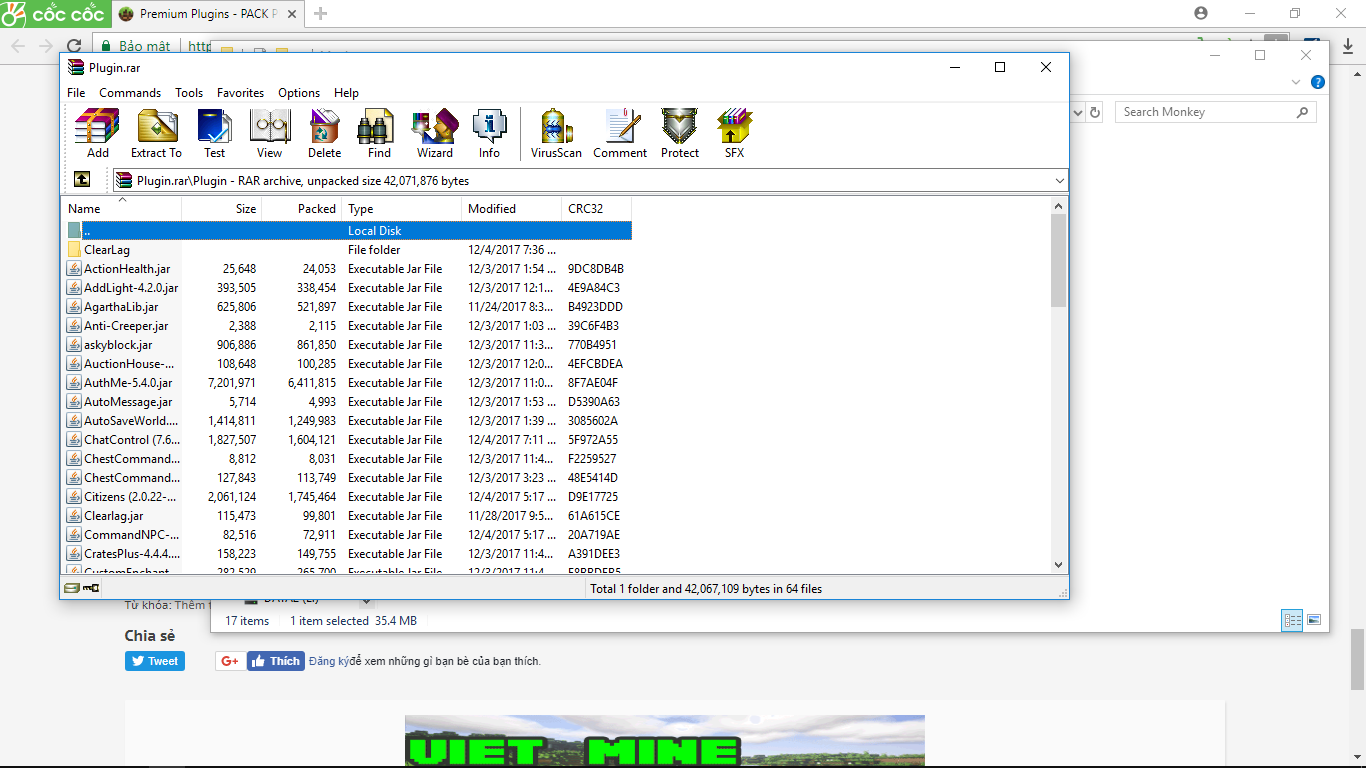Select the ActionHealth.jar file
The image size is (1366, 768).
(348, 269)
